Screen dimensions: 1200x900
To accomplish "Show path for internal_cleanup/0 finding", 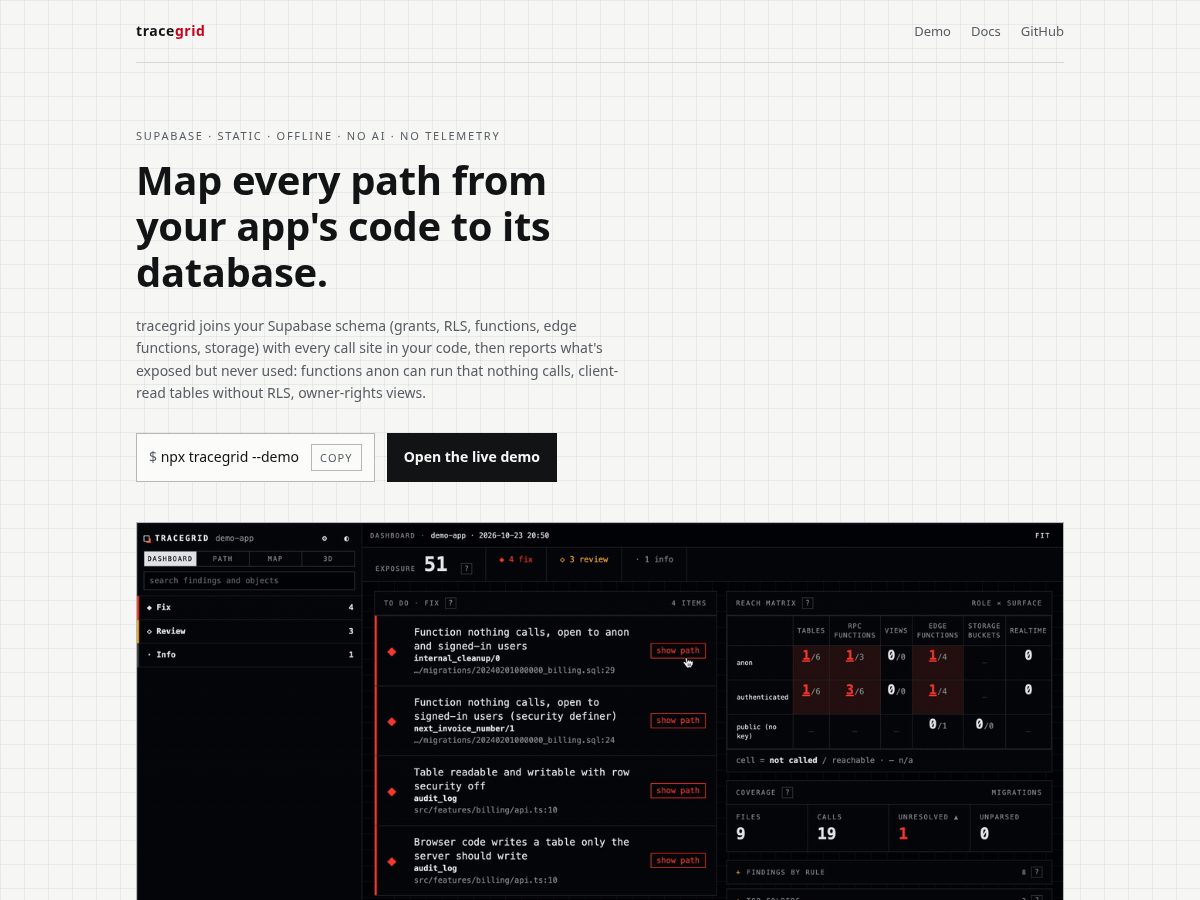I will 678,650.
